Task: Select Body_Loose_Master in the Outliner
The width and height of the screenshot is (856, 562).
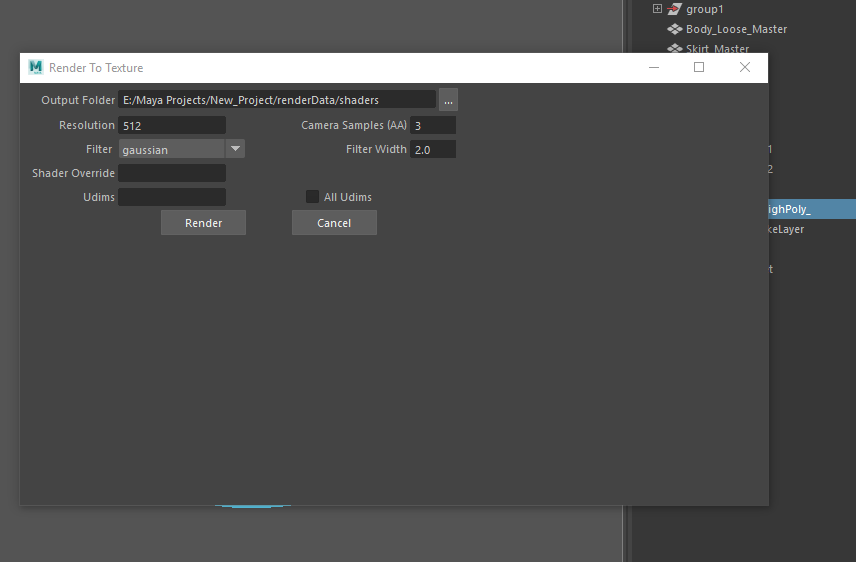Action: click(736, 29)
